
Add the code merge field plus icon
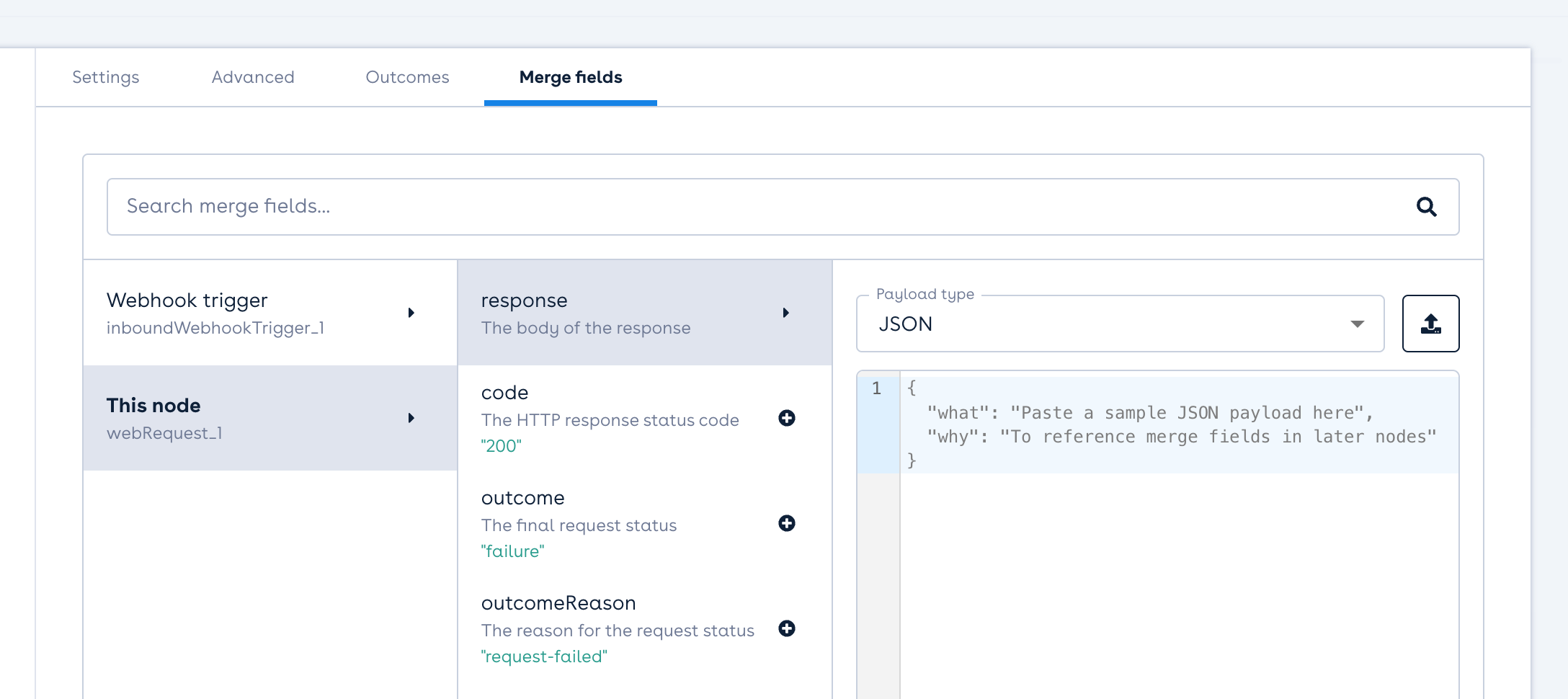[x=787, y=418]
